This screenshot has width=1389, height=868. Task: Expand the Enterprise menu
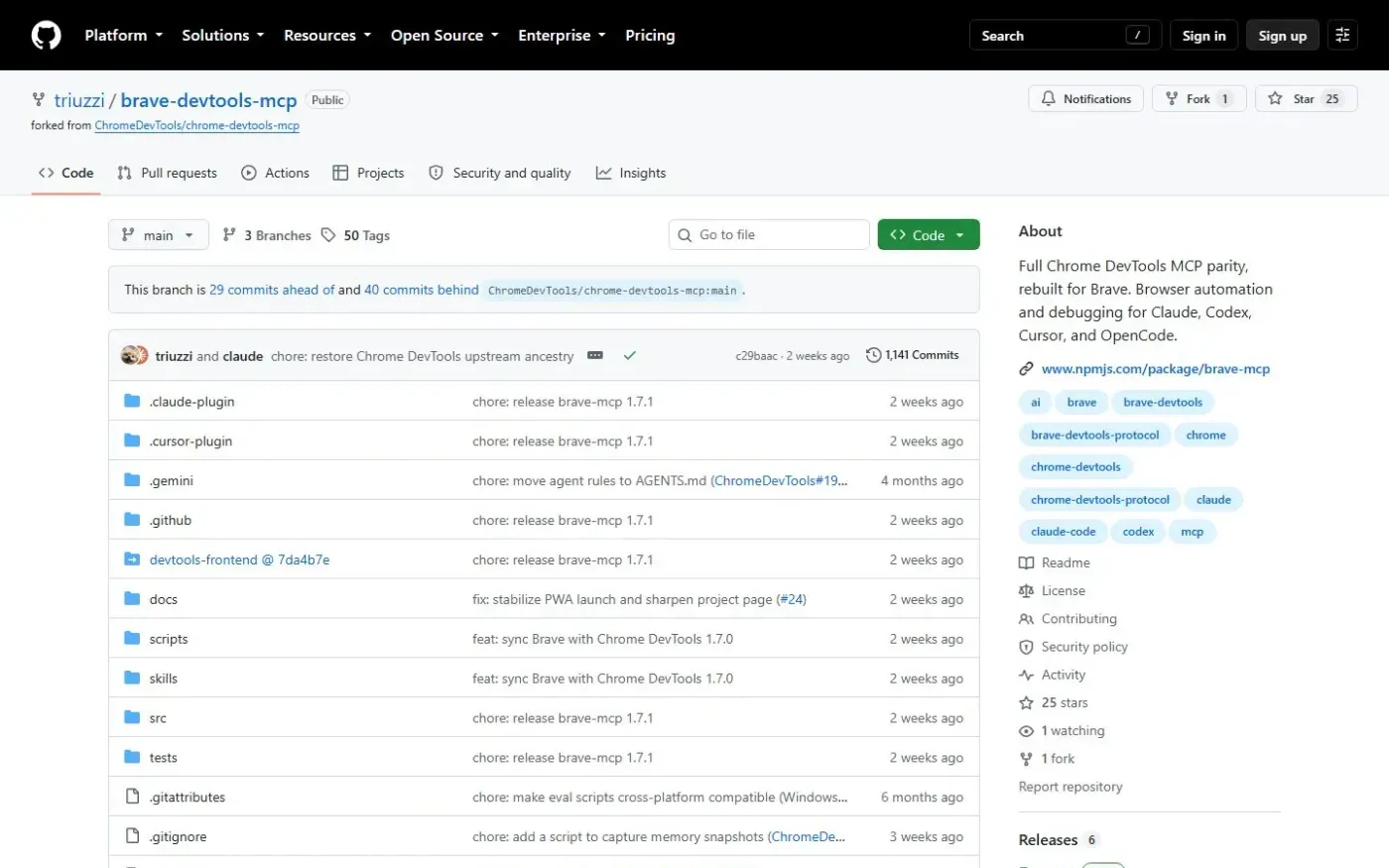tap(562, 36)
